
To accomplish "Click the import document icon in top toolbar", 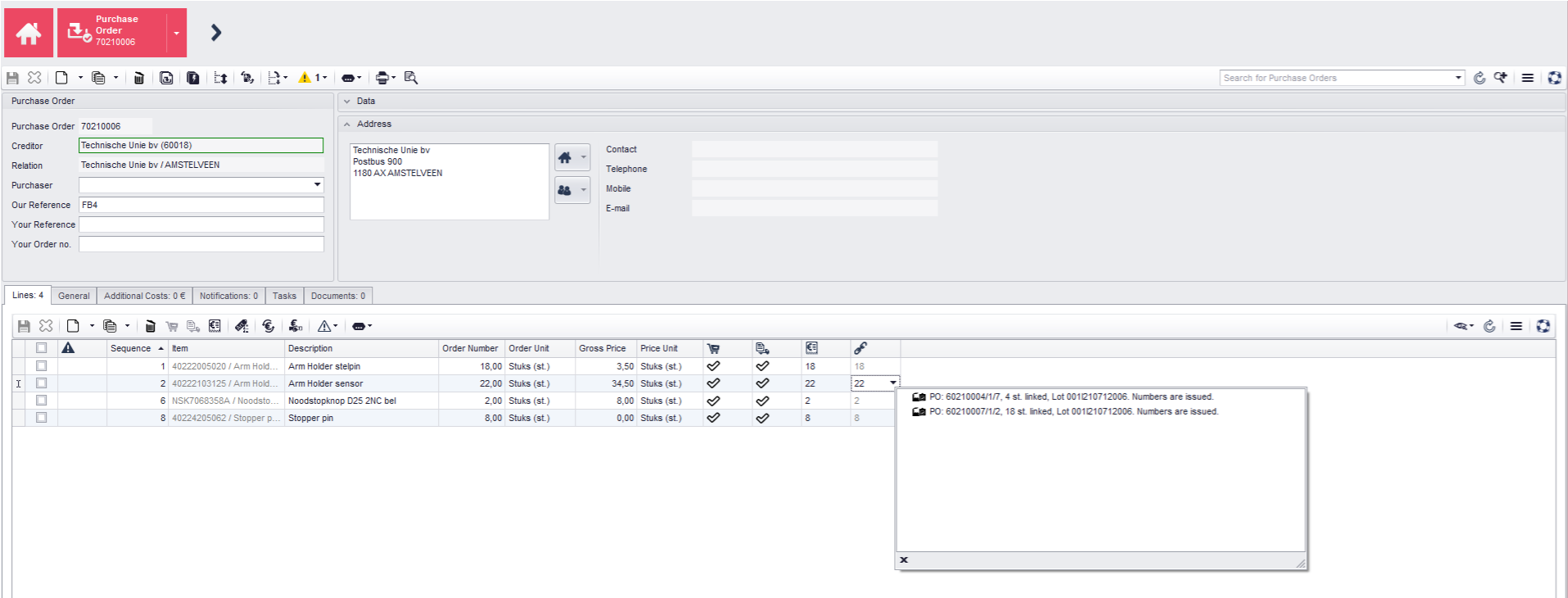I will (x=166, y=78).
